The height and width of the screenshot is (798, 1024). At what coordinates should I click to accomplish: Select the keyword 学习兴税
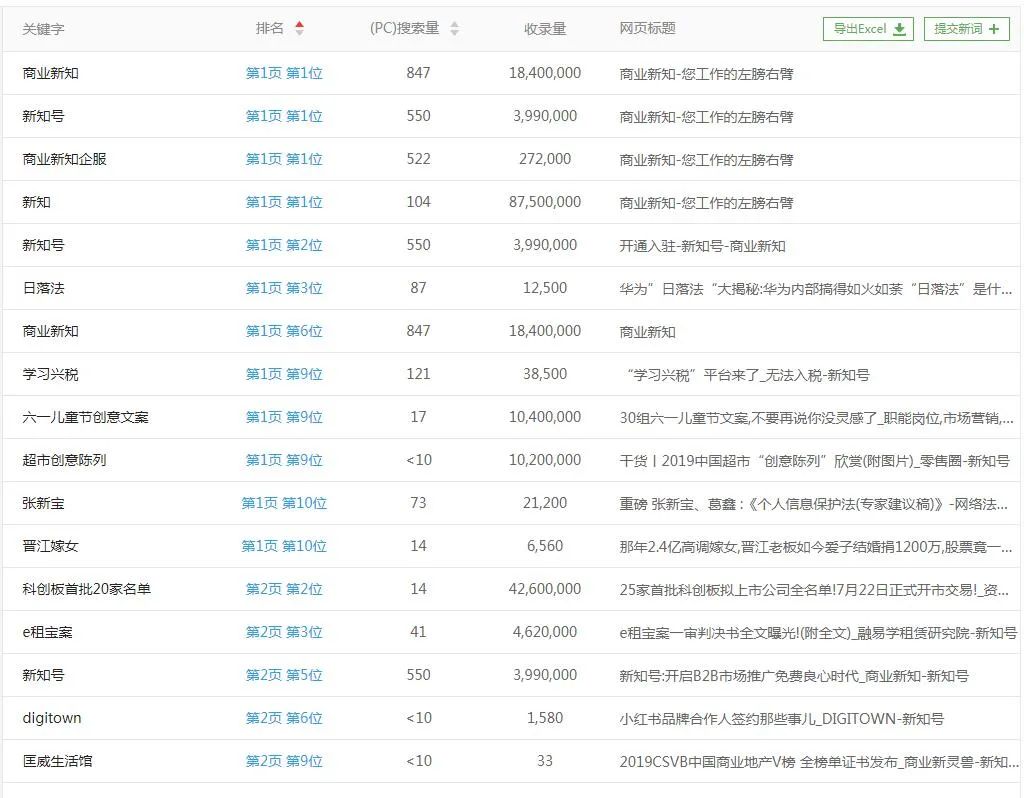(50, 374)
